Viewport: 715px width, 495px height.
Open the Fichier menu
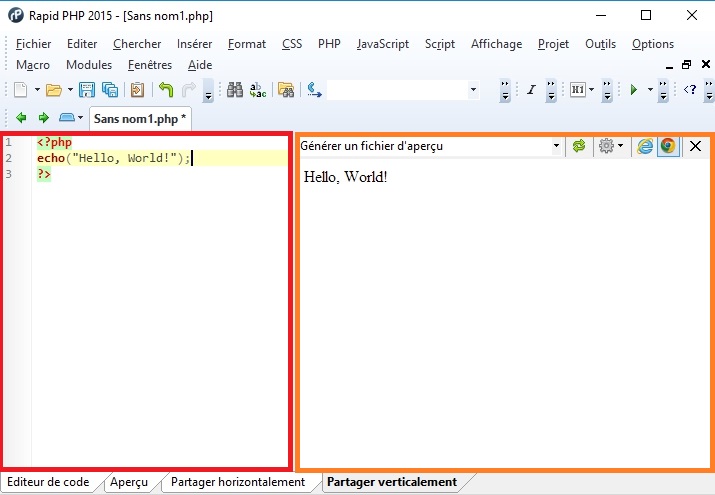tap(33, 44)
